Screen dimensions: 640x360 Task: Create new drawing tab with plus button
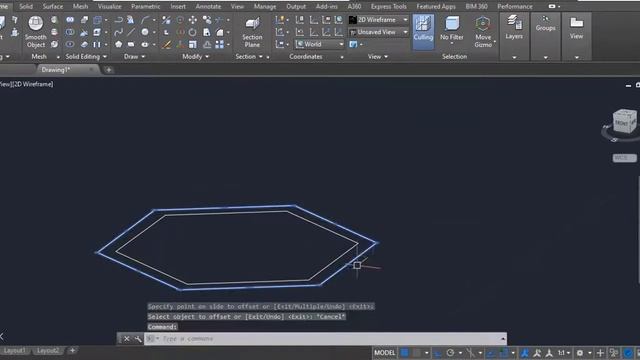[109, 70]
